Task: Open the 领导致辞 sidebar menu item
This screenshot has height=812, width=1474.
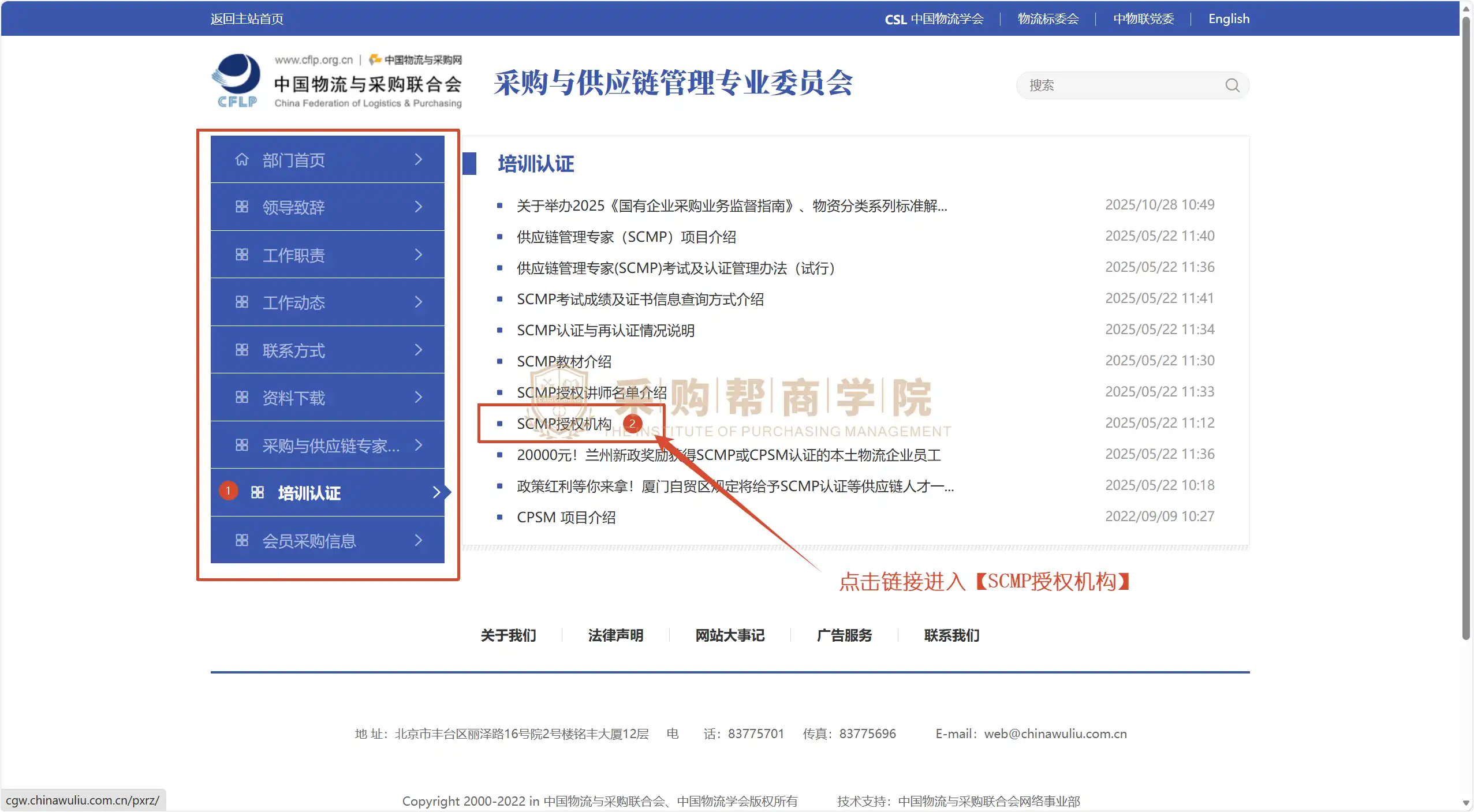Action: click(x=327, y=207)
